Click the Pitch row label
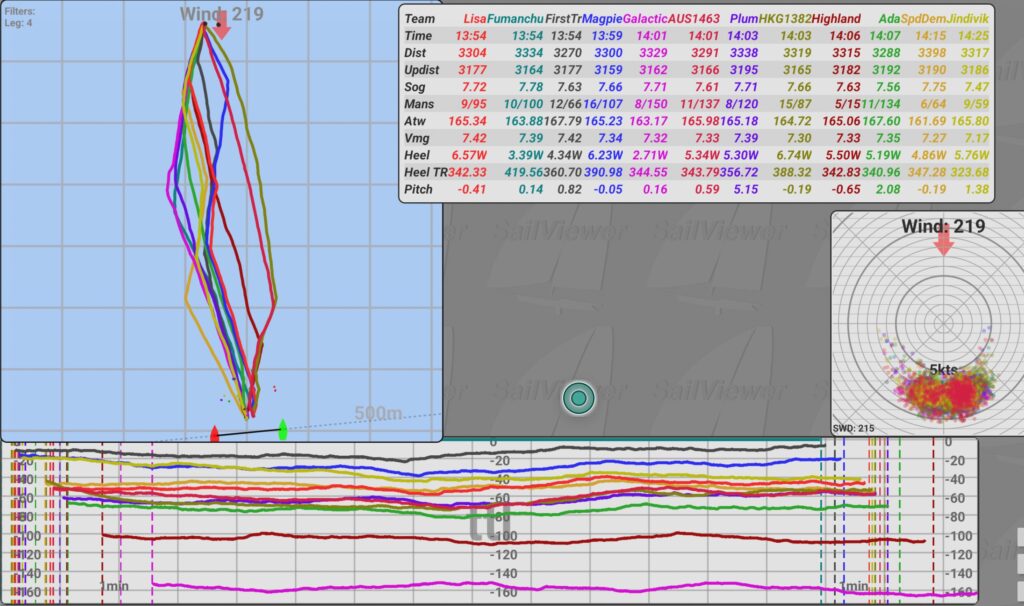1024x606 pixels. 418,189
